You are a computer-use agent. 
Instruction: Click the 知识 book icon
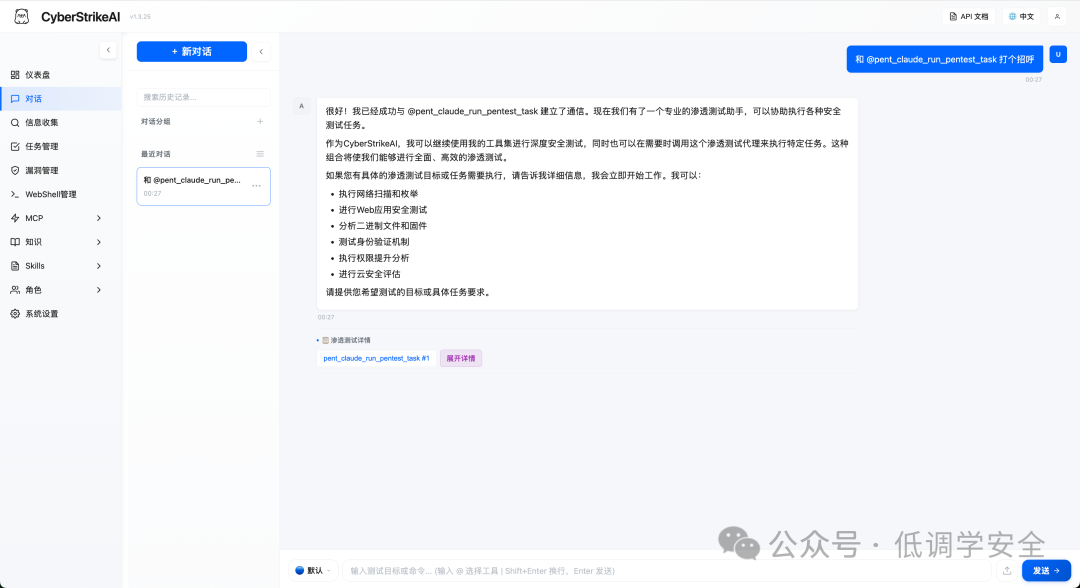tap(15, 242)
